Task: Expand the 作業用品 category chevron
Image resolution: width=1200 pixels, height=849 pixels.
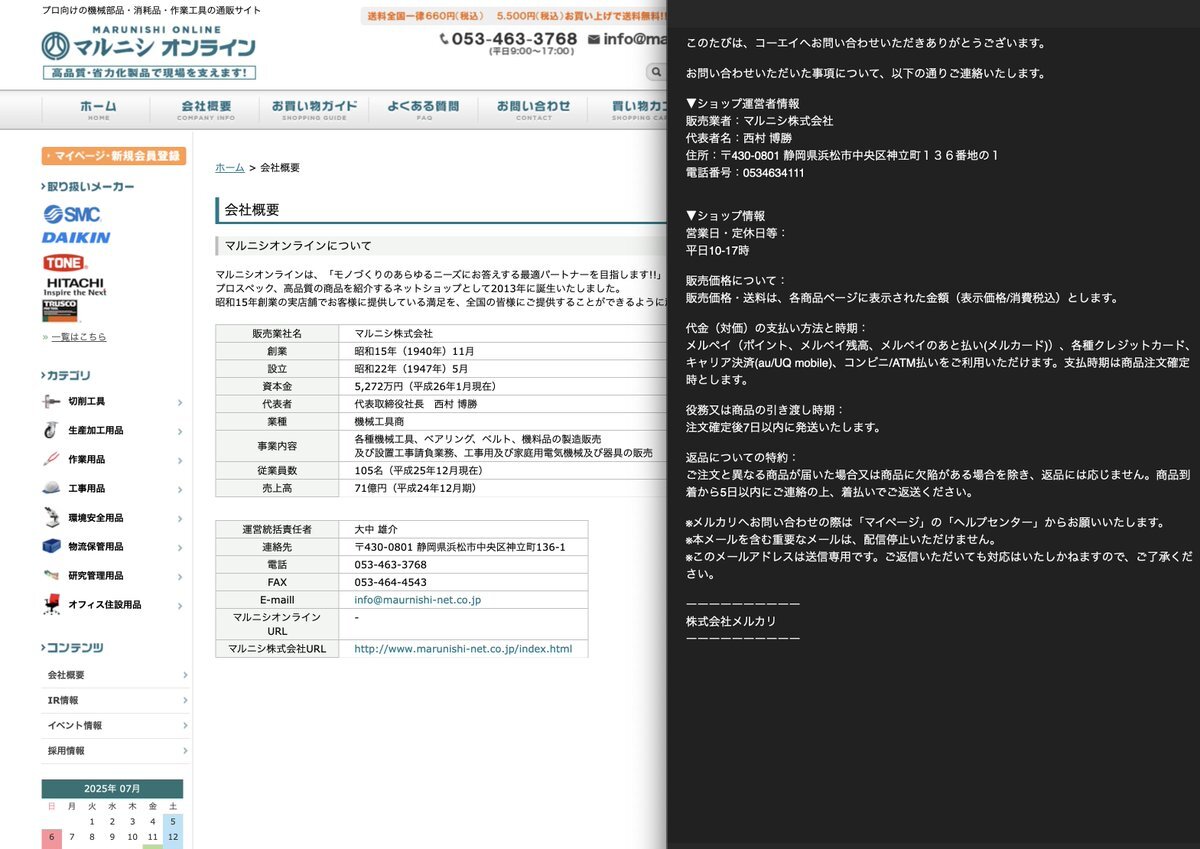Action: [x=180, y=461]
